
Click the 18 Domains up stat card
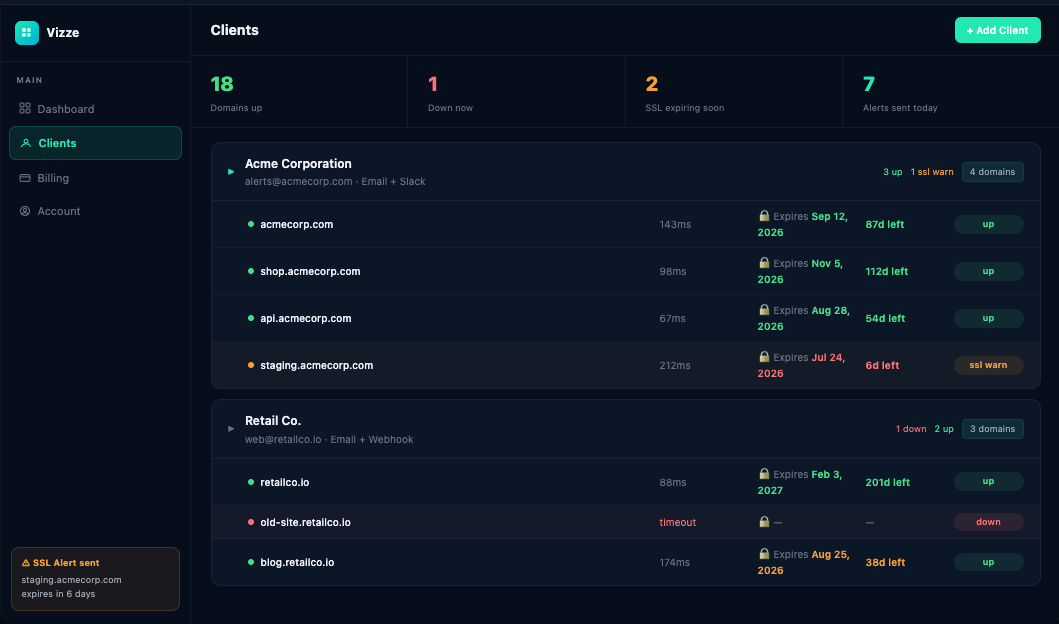299,92
